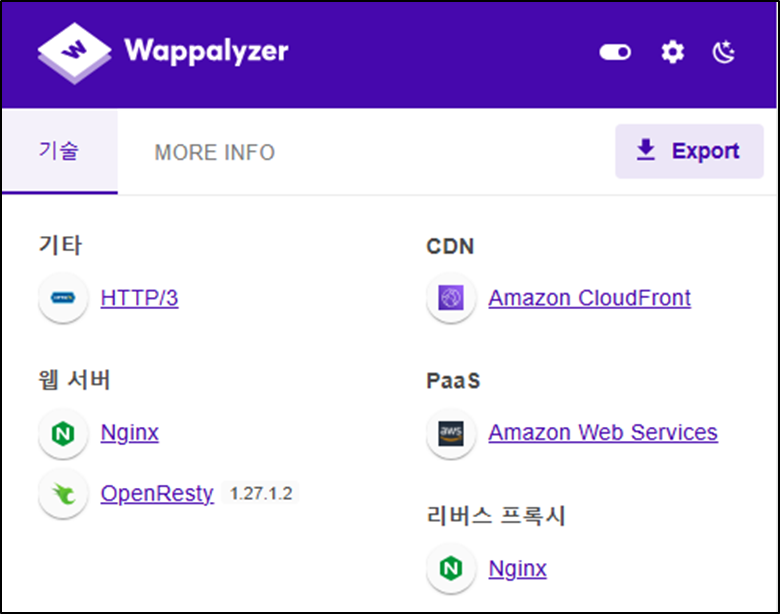Click the 리버스 프록시 category heading
780x614 pixels.
496,515
